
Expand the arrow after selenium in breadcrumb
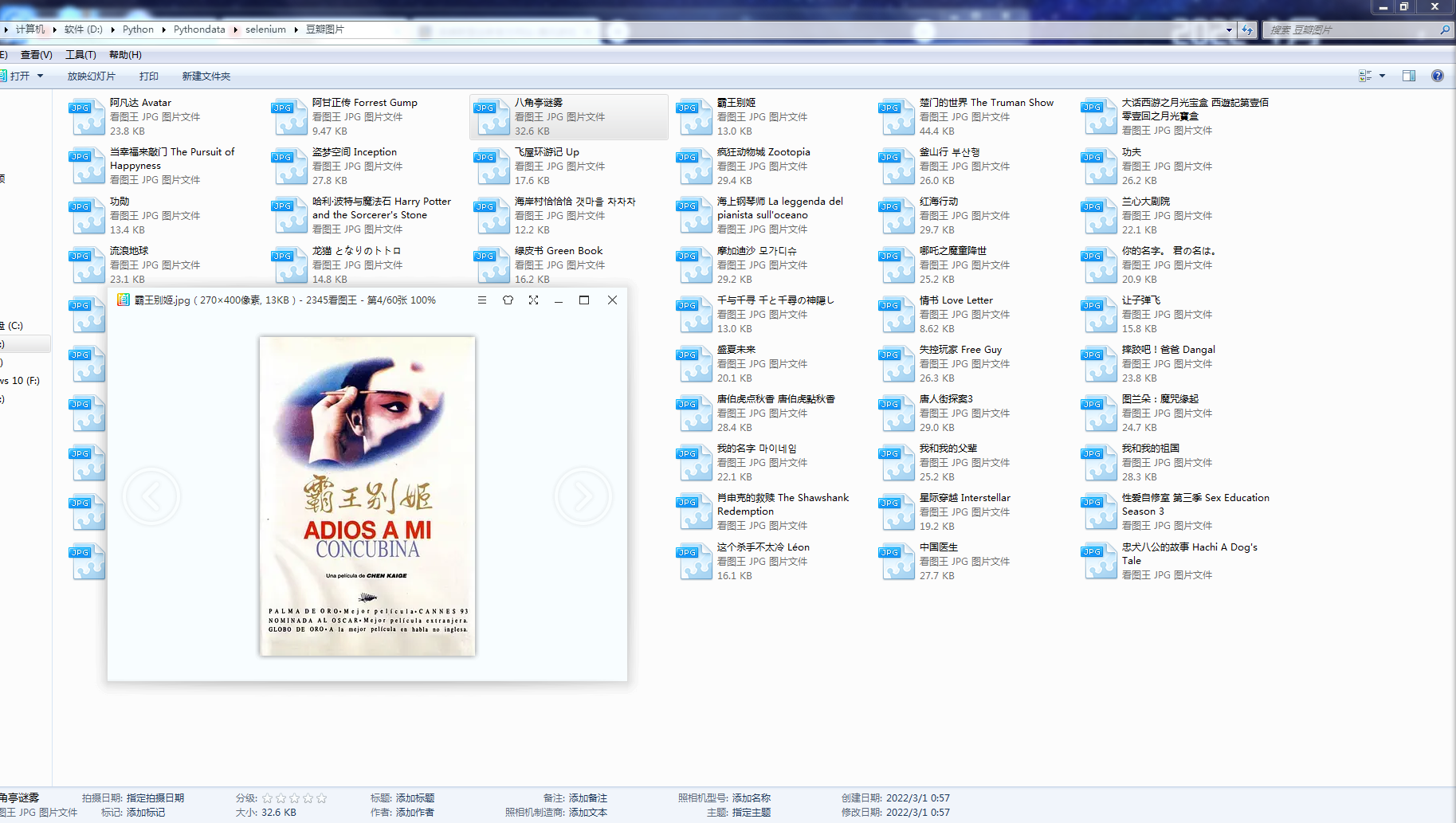296,29
